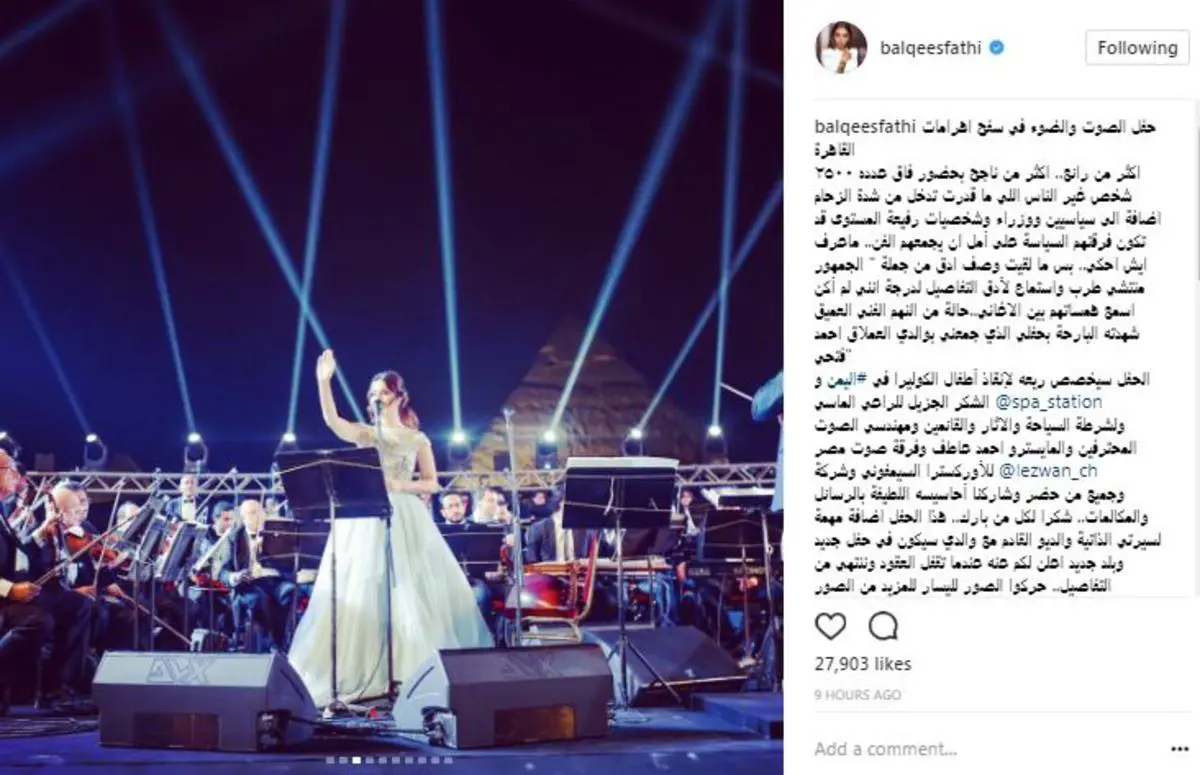Click the concert photo of the singer
The width and height of the screenshot is (1200, 775).
pos(391,387)
